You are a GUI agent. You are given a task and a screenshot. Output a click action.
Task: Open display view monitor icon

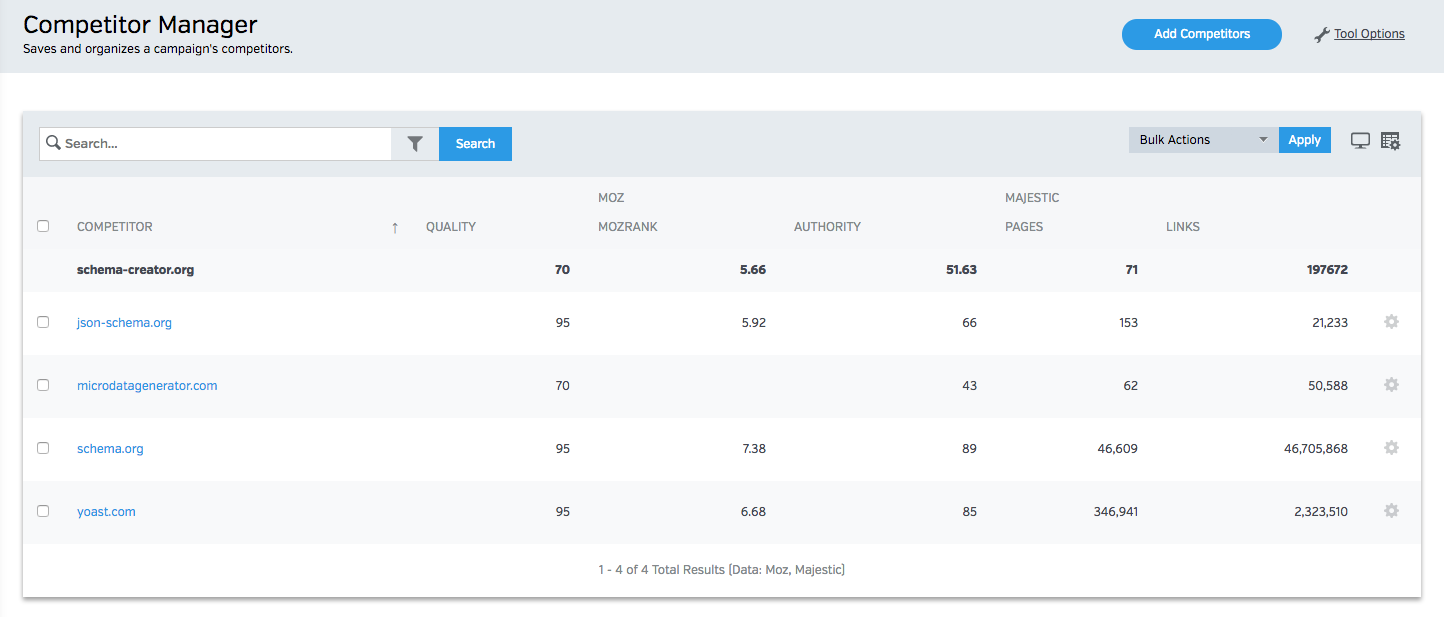pyautogui.click(x=1360, y=141)
